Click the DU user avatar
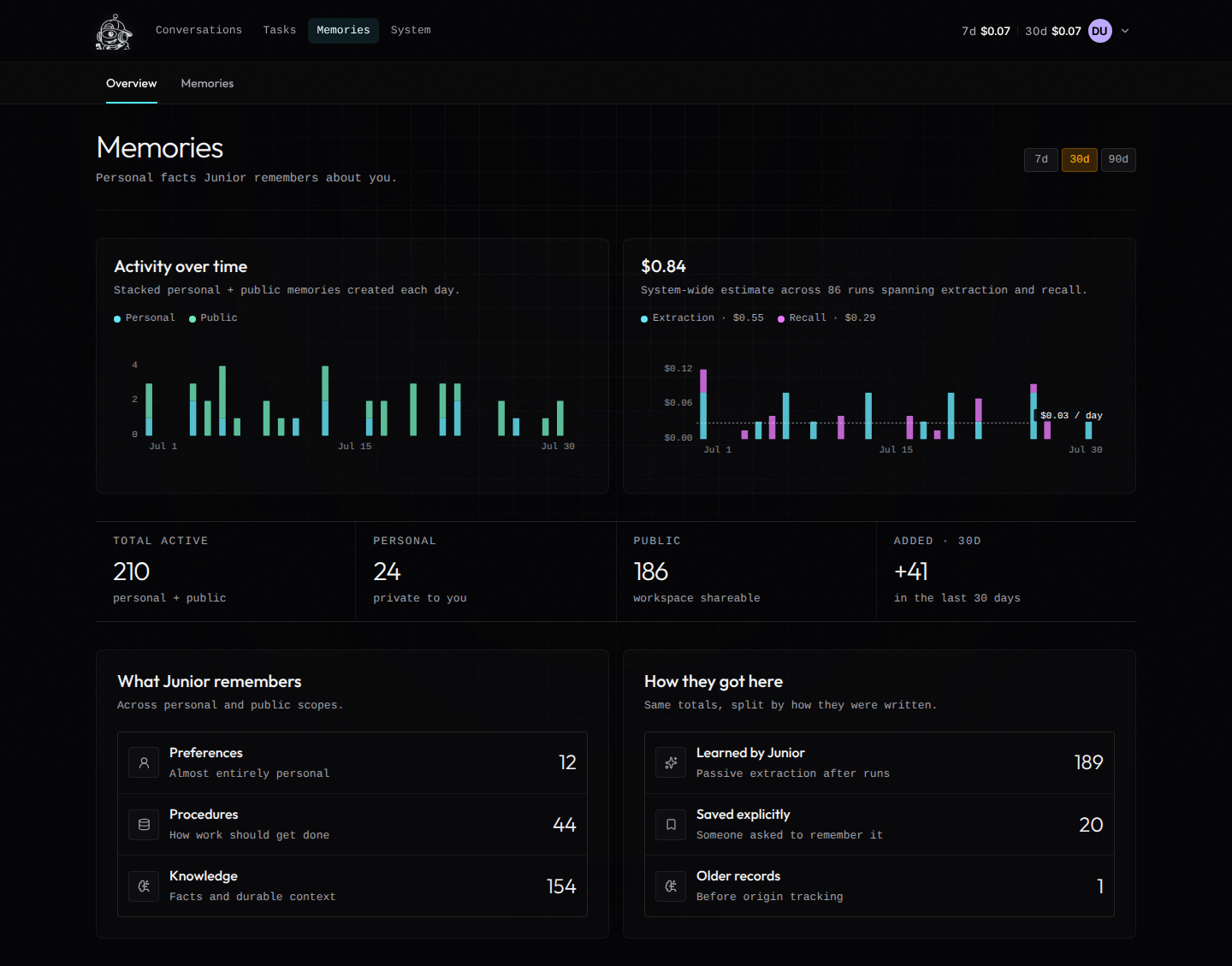1232x966 pixels. click(1100, 31)
